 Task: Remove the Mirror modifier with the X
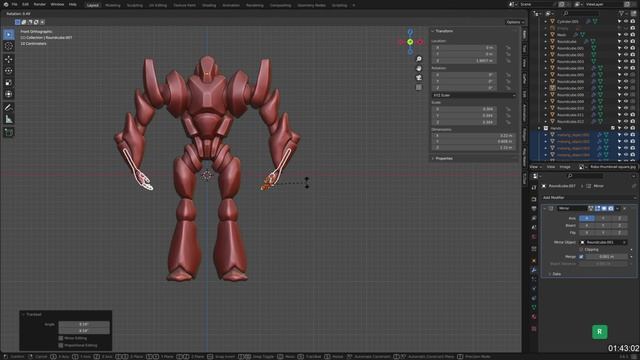(x=624, y=209)
